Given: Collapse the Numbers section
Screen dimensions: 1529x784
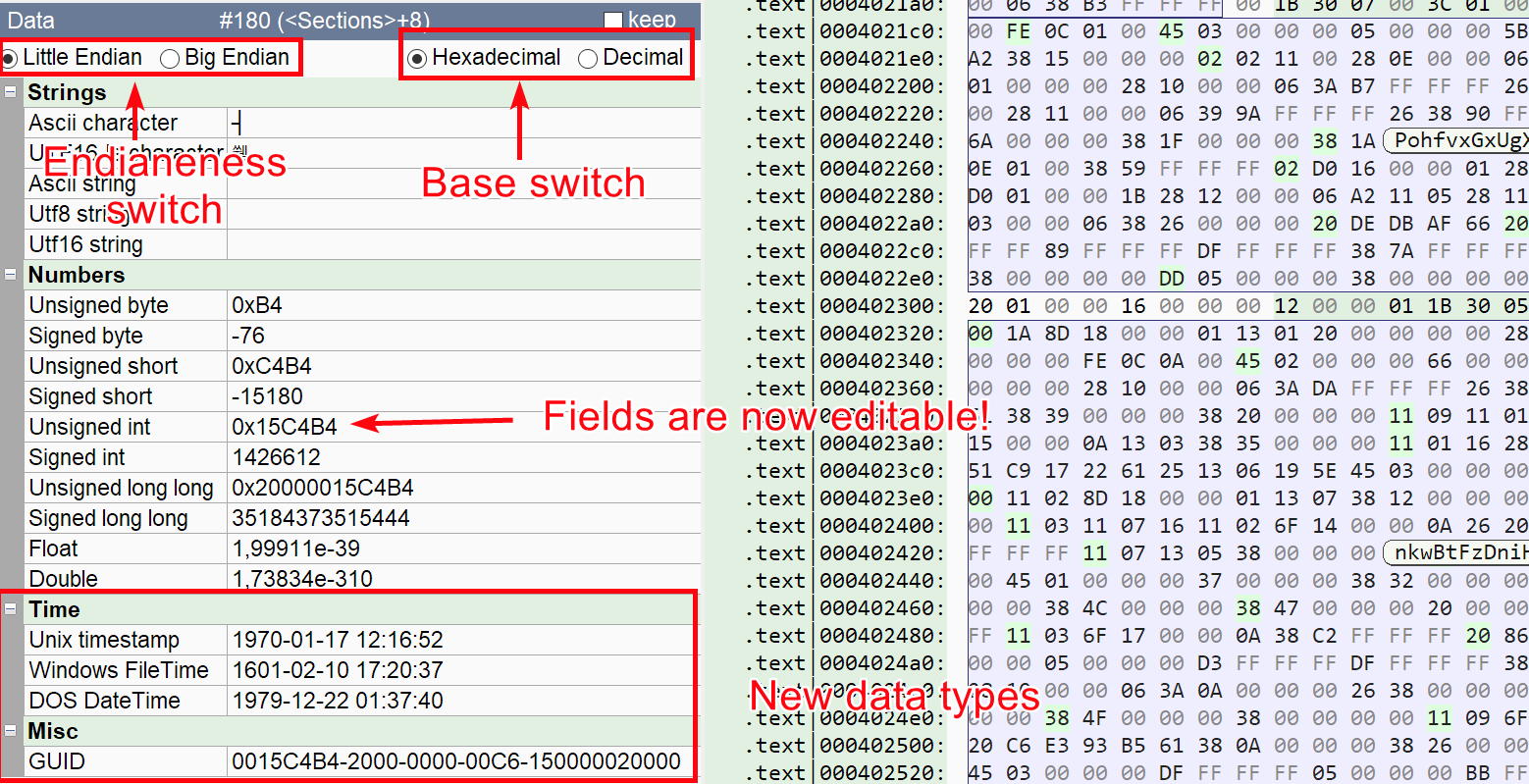Looking at the screenshot, I should [x=11, y=275].
